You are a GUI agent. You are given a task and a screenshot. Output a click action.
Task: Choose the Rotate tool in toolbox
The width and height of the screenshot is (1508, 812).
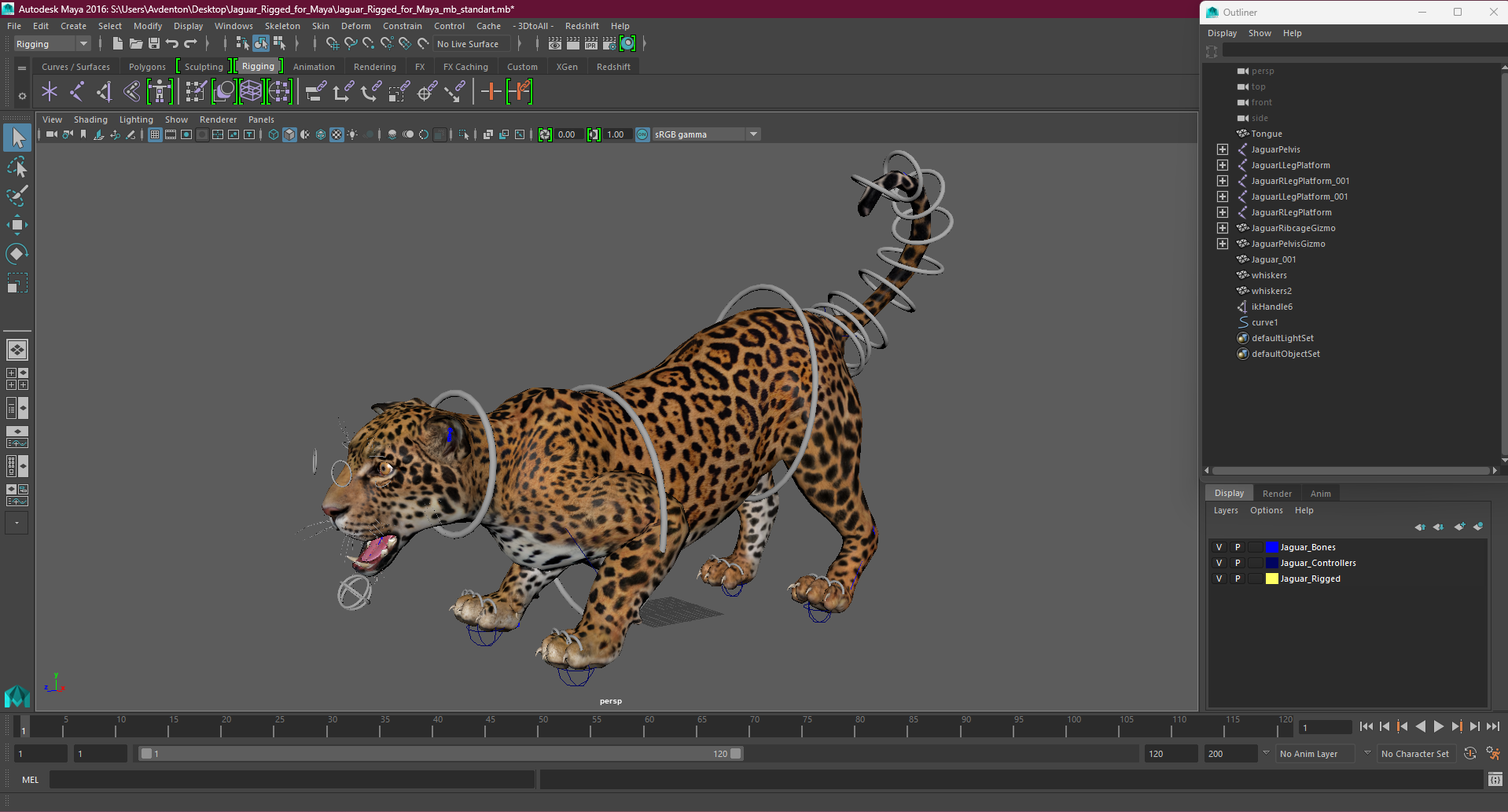tap(17, 253)
